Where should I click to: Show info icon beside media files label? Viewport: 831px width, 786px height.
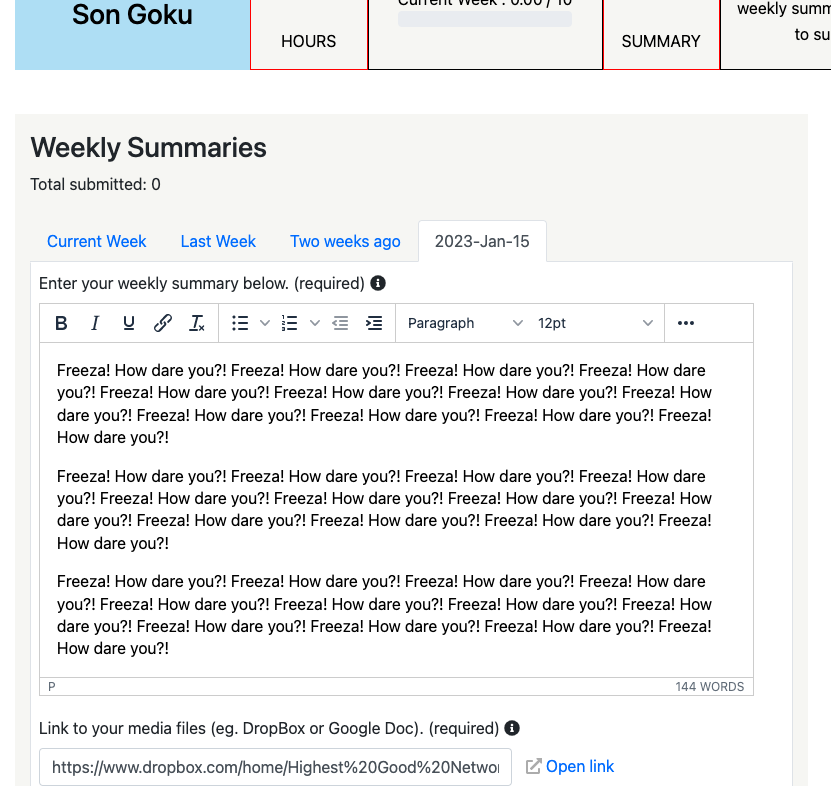[512, 728]
